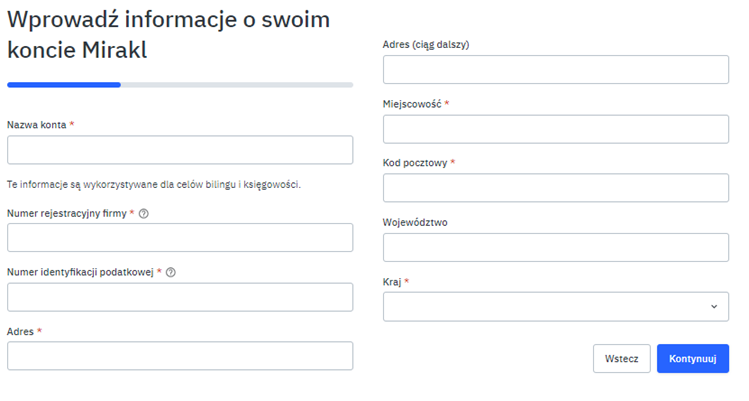Click the Kod pocztowy field label

(x=415, y=163)
